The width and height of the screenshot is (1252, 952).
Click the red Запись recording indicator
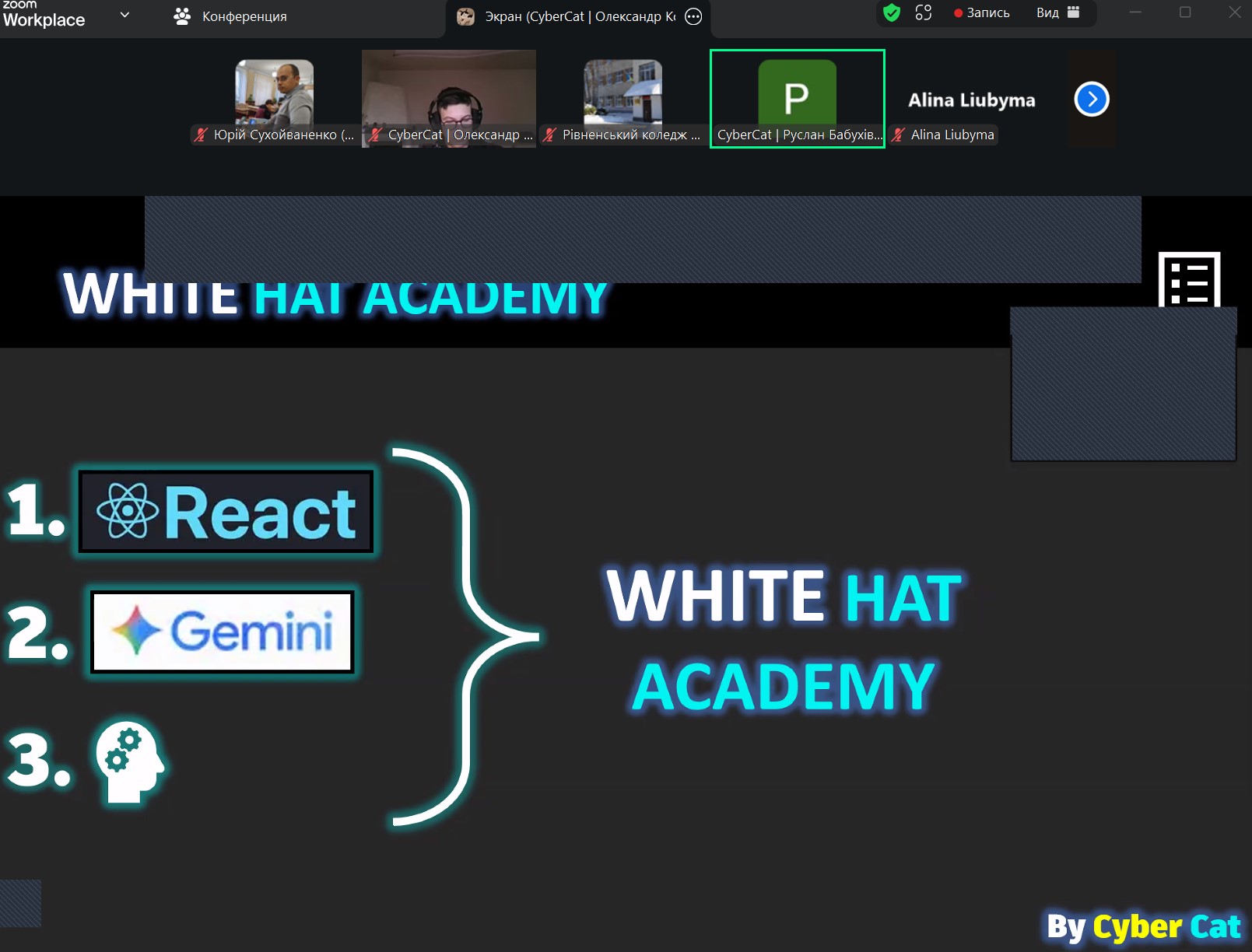click(982, 12)
